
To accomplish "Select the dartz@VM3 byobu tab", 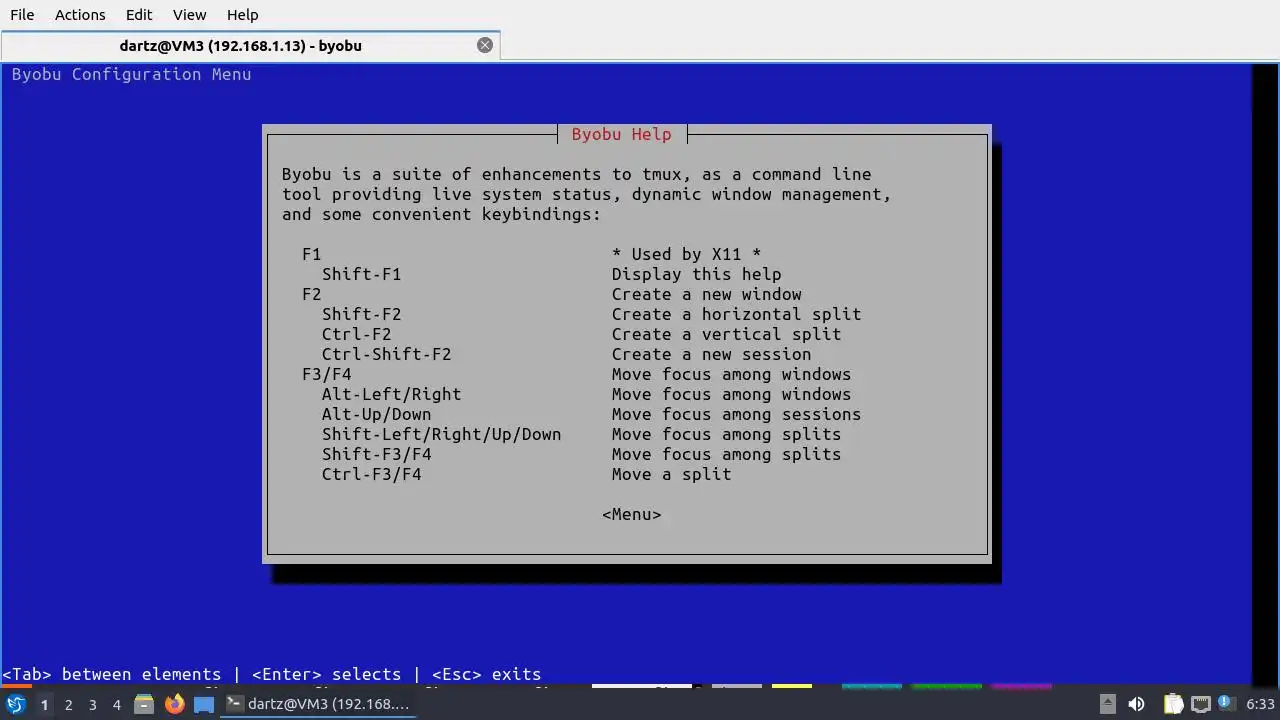I will click(240, 45).
